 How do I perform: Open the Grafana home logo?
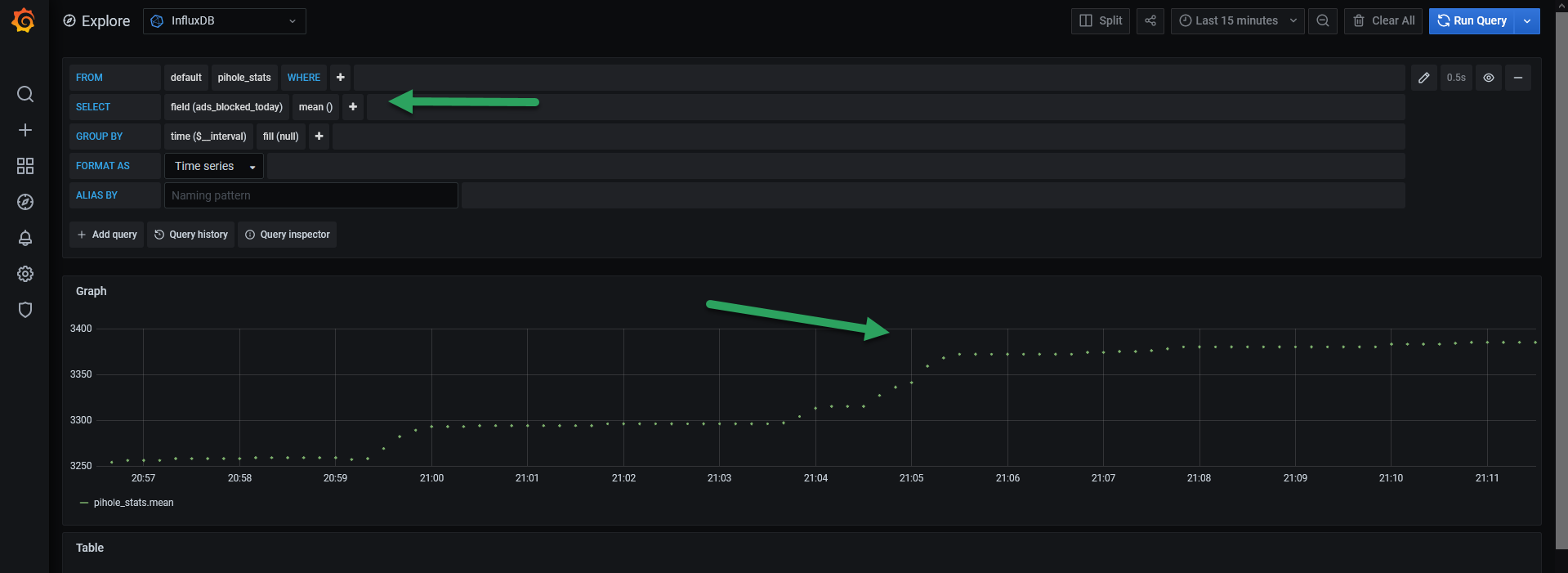[24, 20]
